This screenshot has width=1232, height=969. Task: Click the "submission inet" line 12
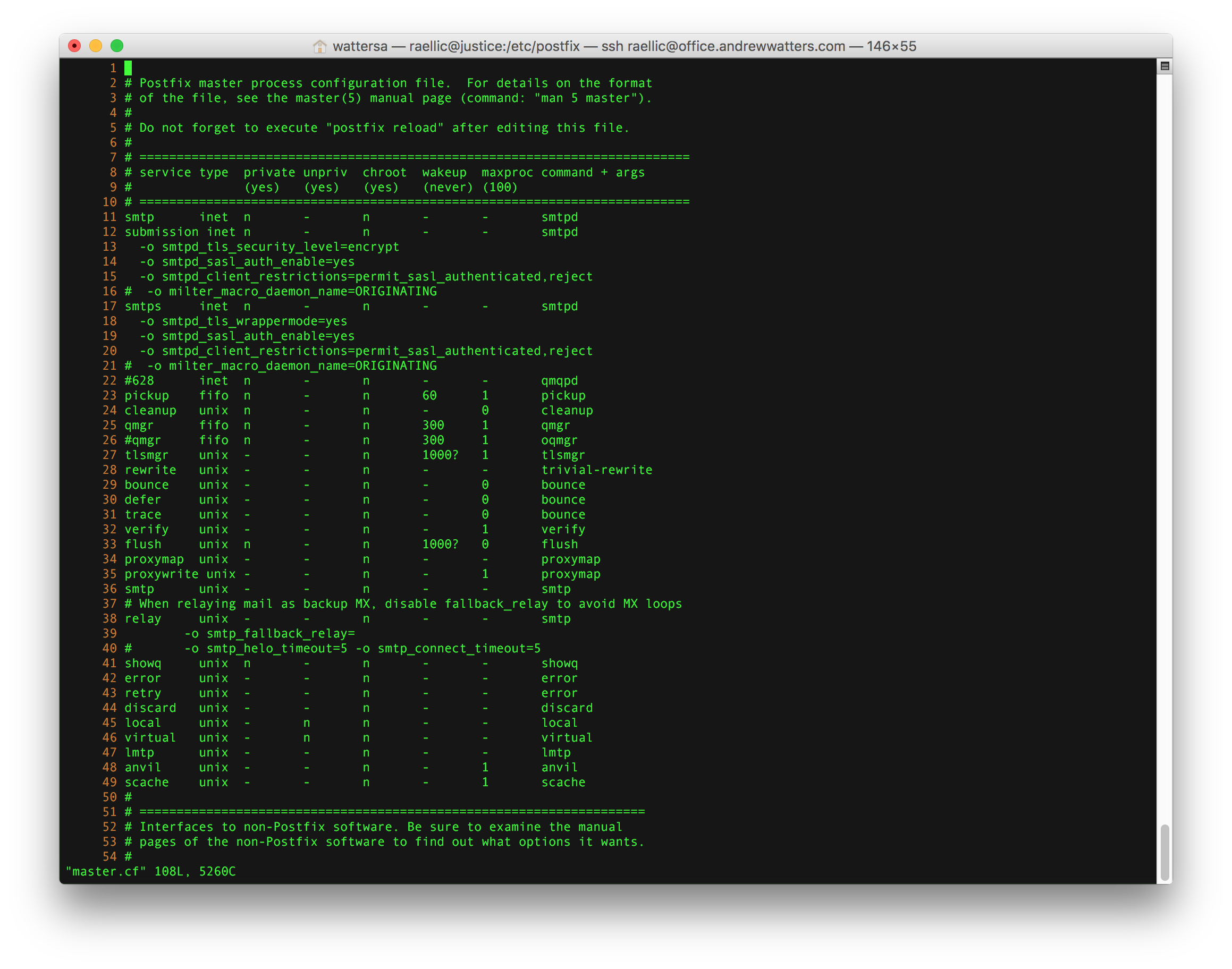[180, 232]
